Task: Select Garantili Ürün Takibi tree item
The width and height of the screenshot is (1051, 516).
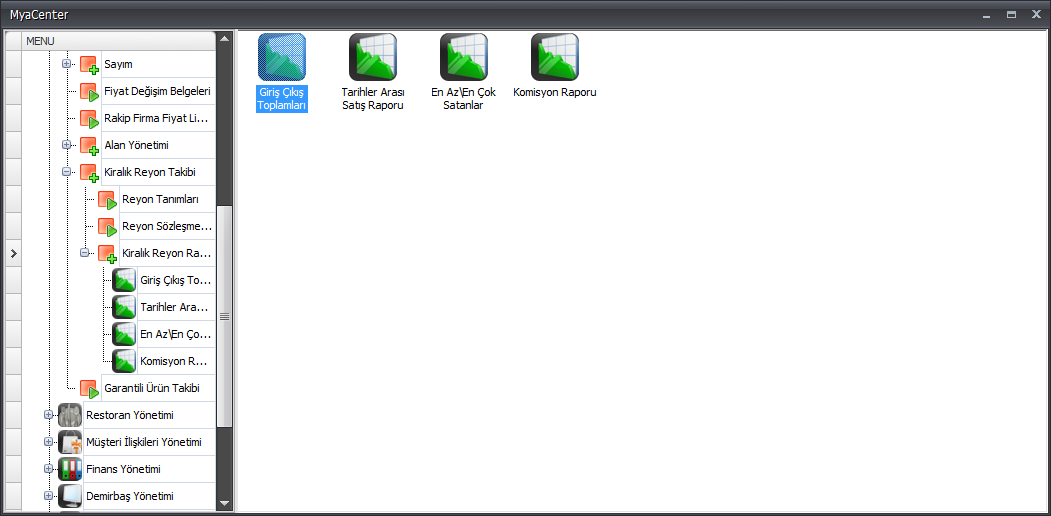Action: click(151, 388)
